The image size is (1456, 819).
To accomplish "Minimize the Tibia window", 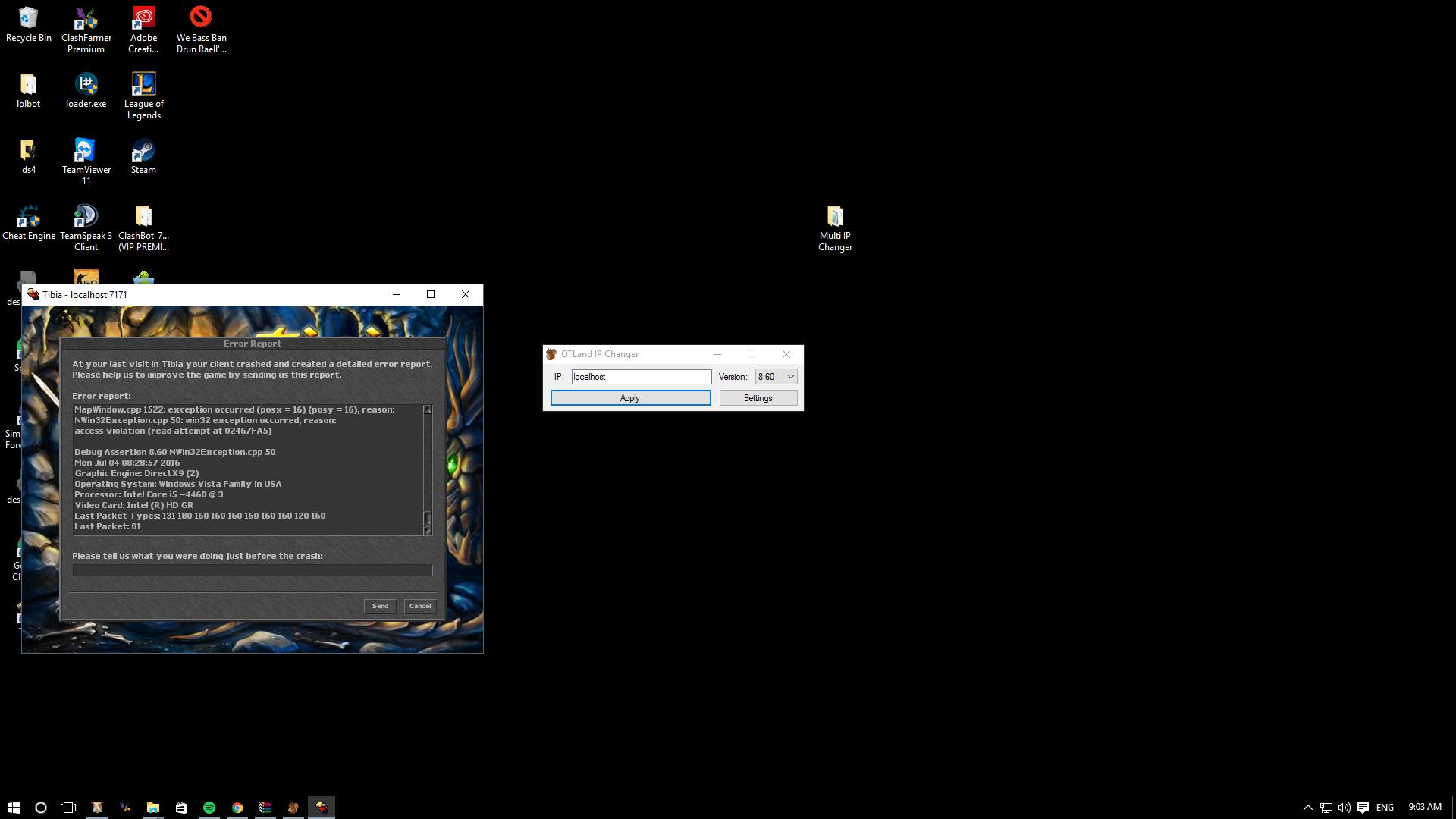I will point(396,294).
